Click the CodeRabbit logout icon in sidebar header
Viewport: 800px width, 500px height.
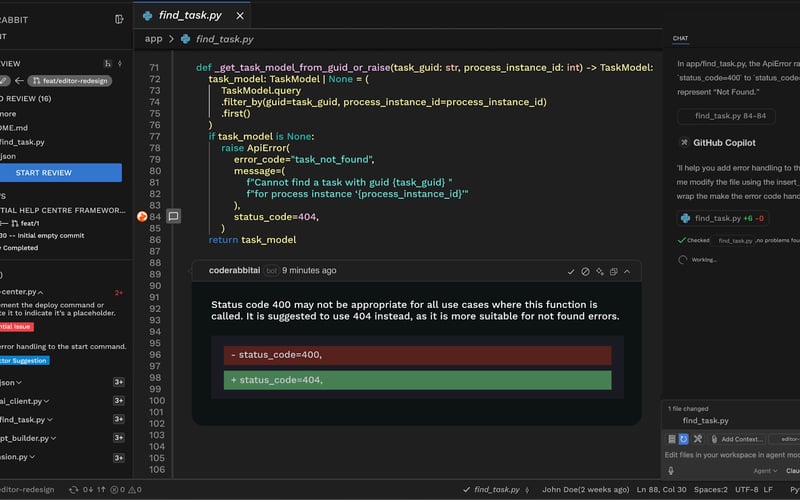pyautogui.click(x=119, y=19)
